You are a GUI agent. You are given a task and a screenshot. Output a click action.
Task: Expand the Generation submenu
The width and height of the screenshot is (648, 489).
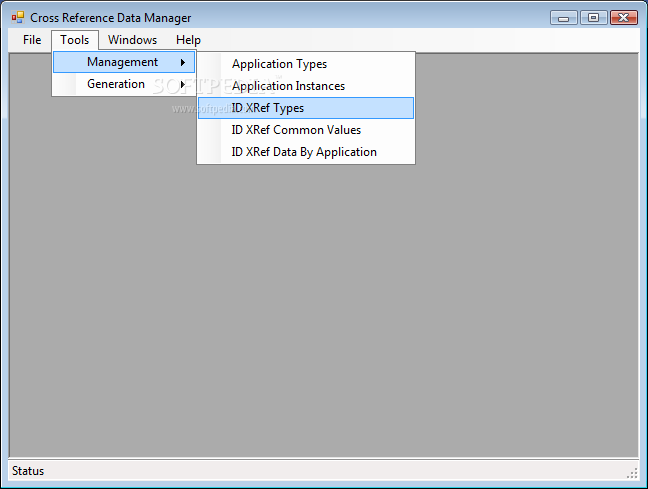[124, 84]
